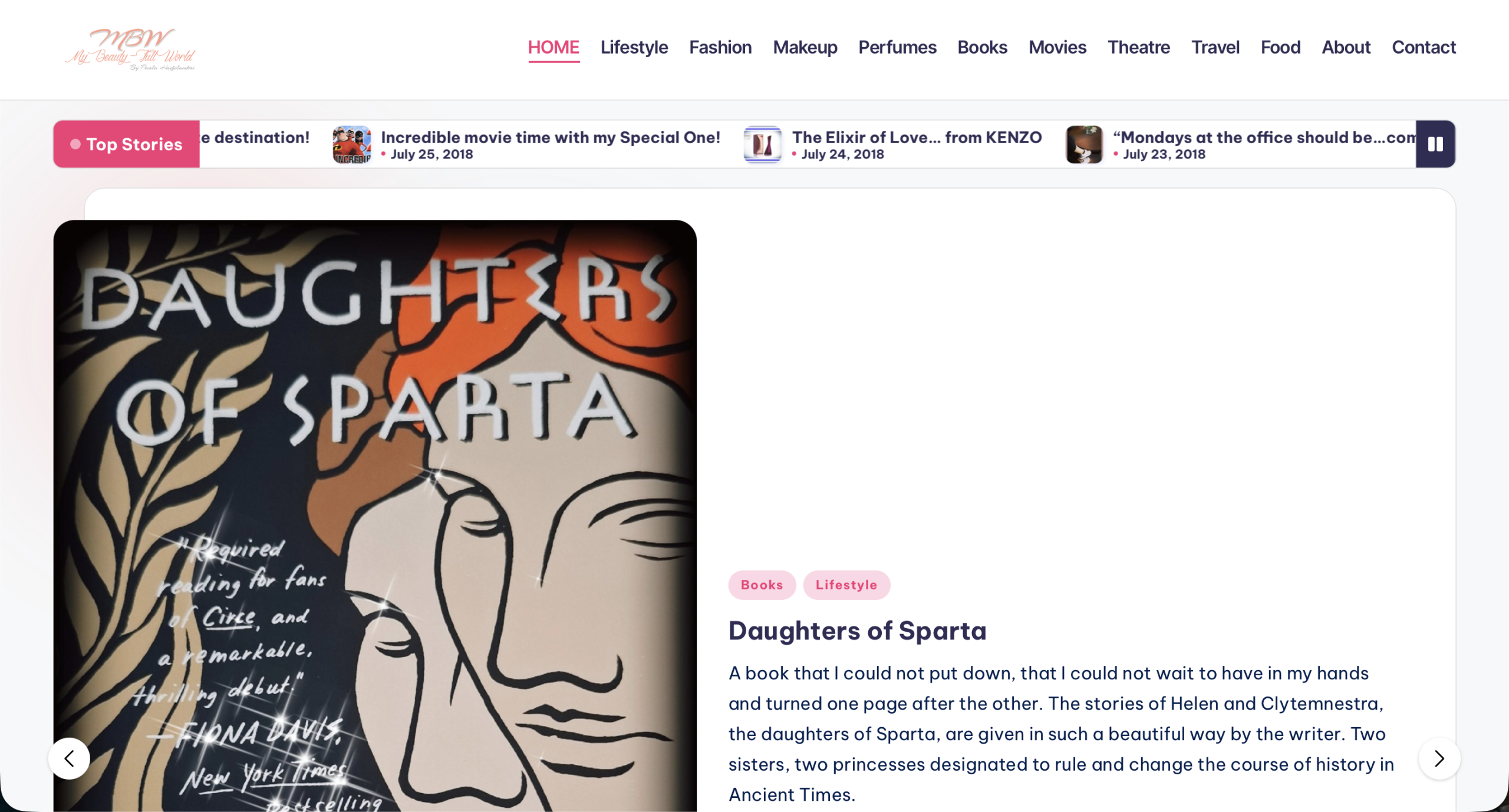The width and height of the screenshot is (1509, 812).
Task: Select the Theatre menu item
Action: [x=1139, y=47]
